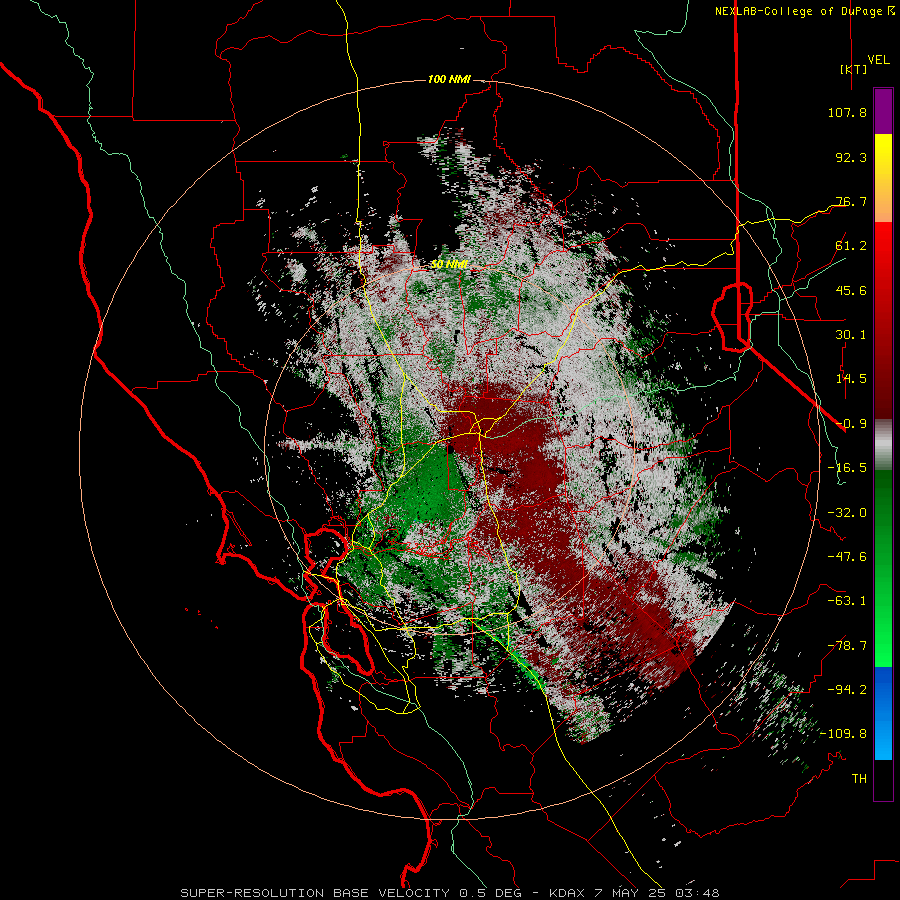The image size is (900, 900).
Task: Click the [KT] units label
Action: (854, 69)
